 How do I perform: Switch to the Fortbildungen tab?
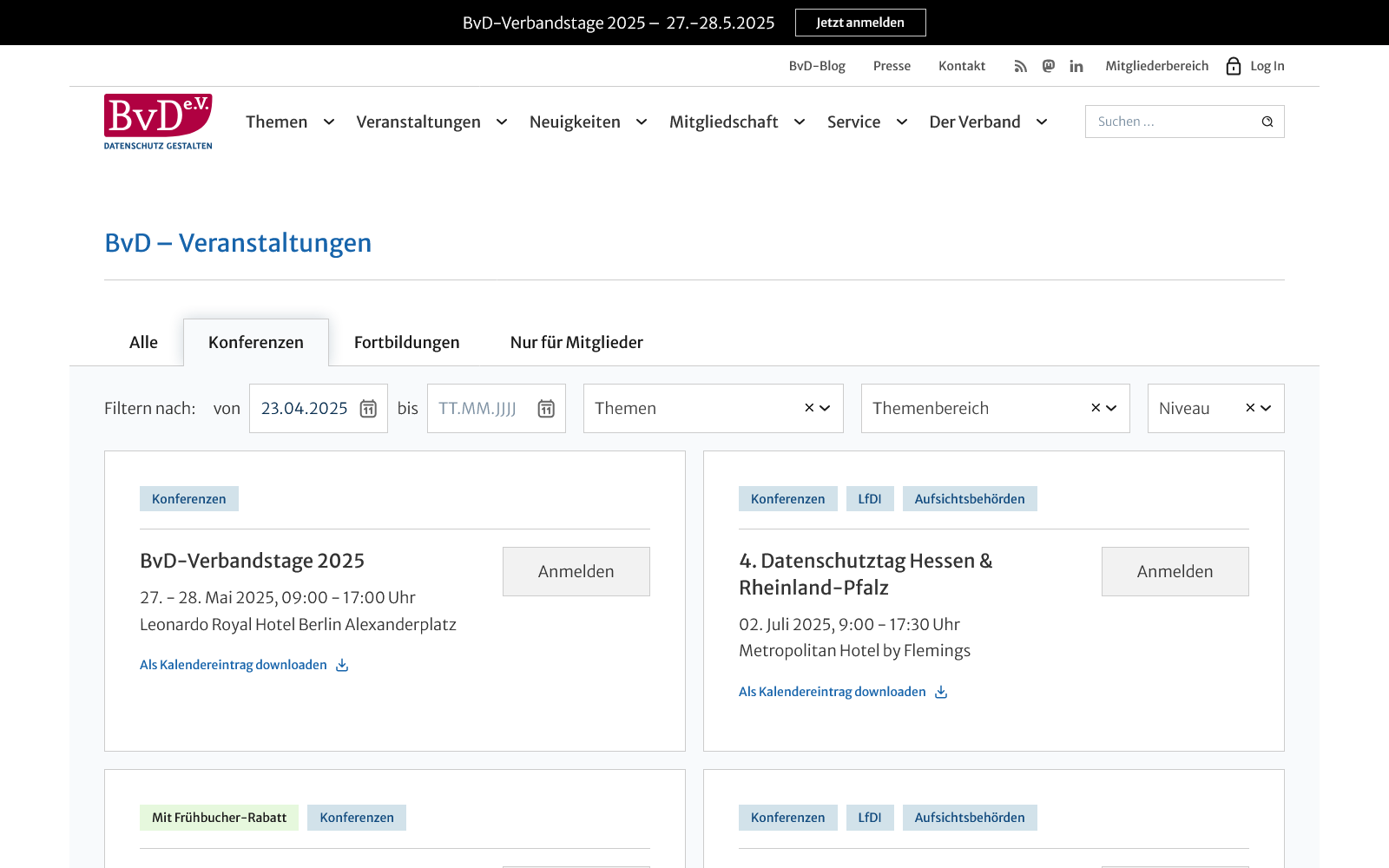click(406, 342)
